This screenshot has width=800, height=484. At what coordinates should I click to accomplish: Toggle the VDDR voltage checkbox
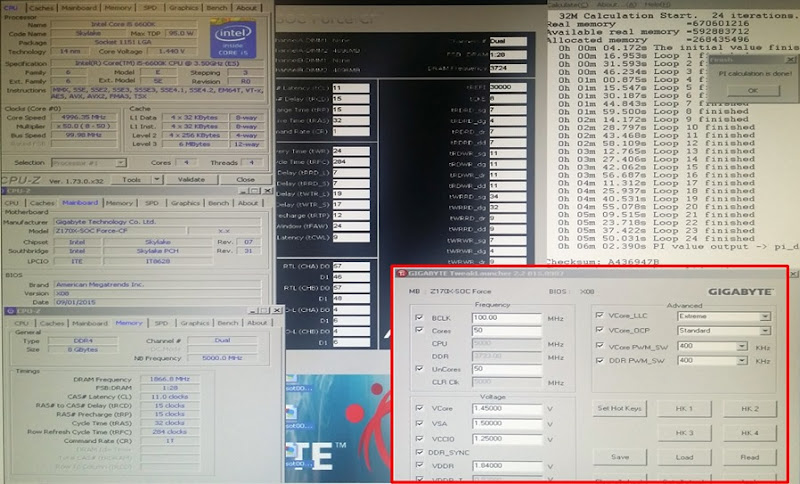(x=419, y=465)
